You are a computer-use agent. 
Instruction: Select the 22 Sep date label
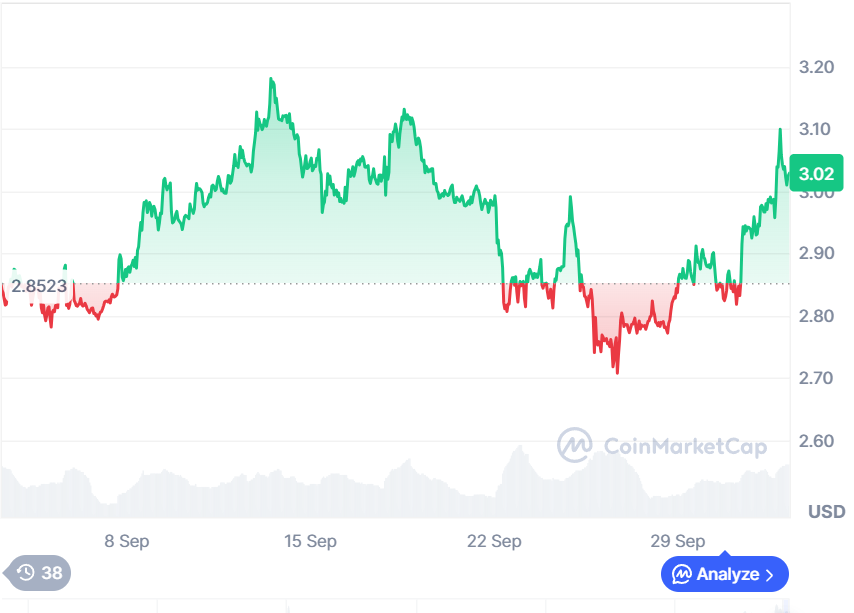point(494,541)
